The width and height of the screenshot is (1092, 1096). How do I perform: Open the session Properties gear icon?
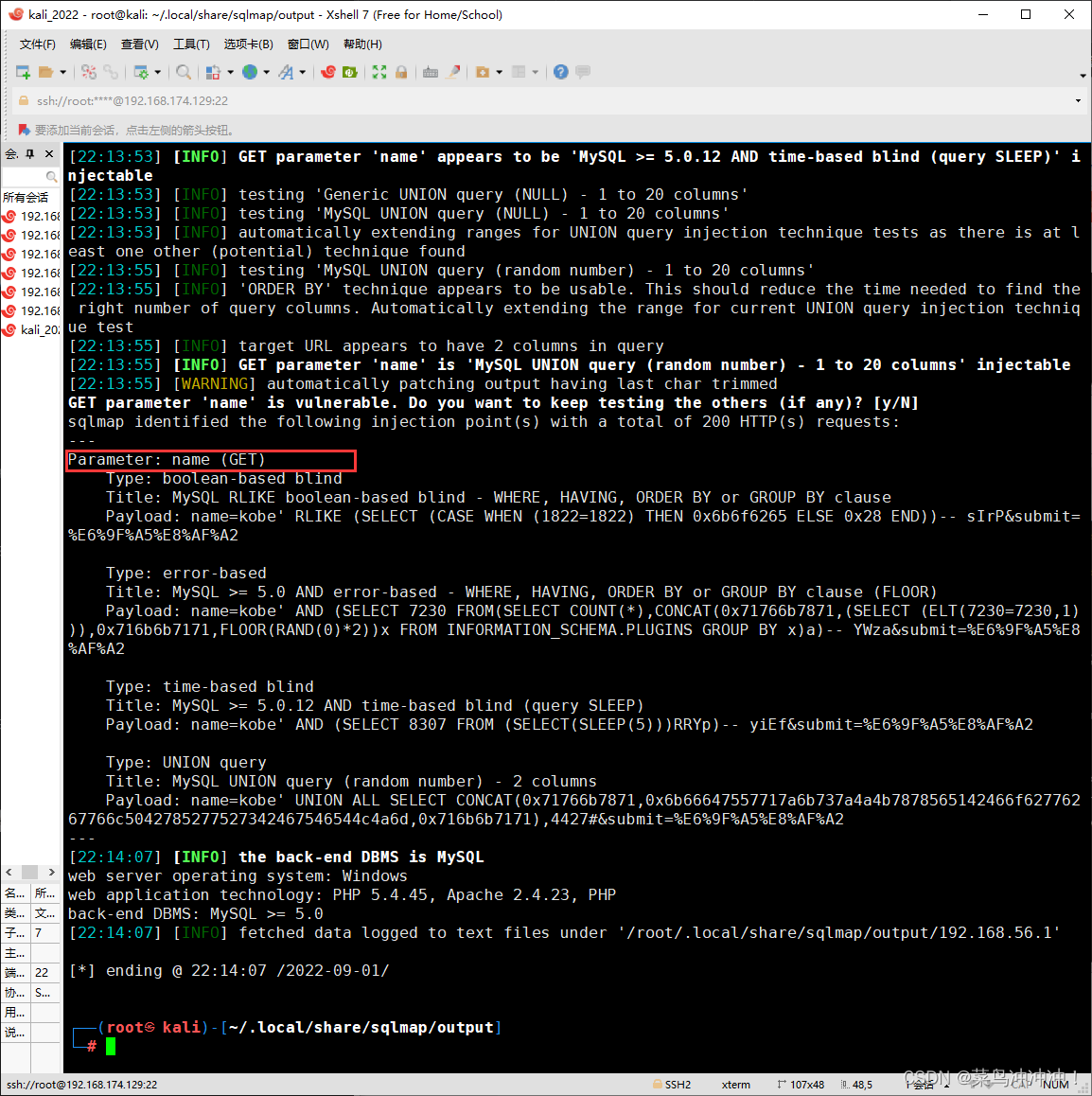141,72
